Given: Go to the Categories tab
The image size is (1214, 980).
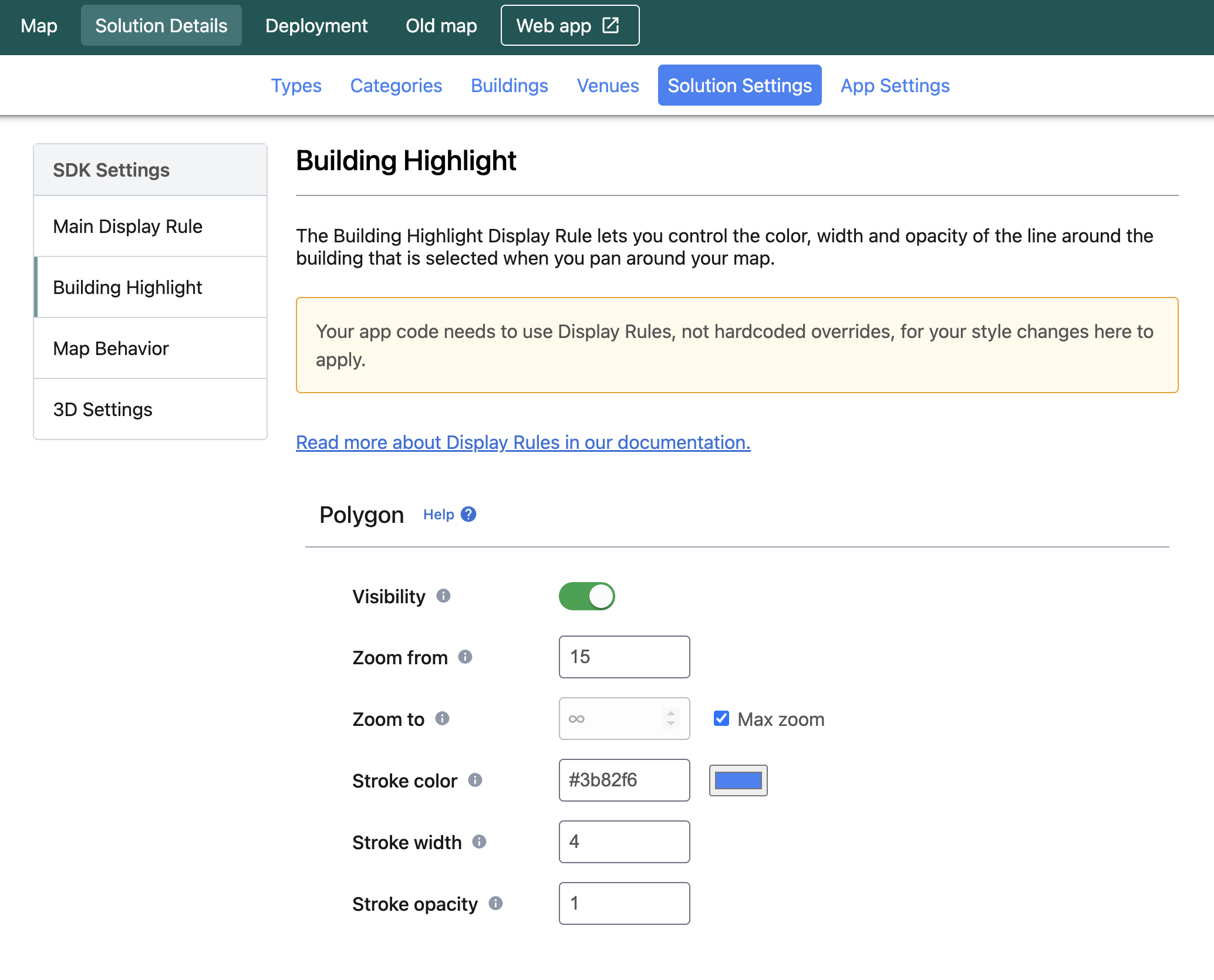Looking at the screenshot, I should pos(396,86).
